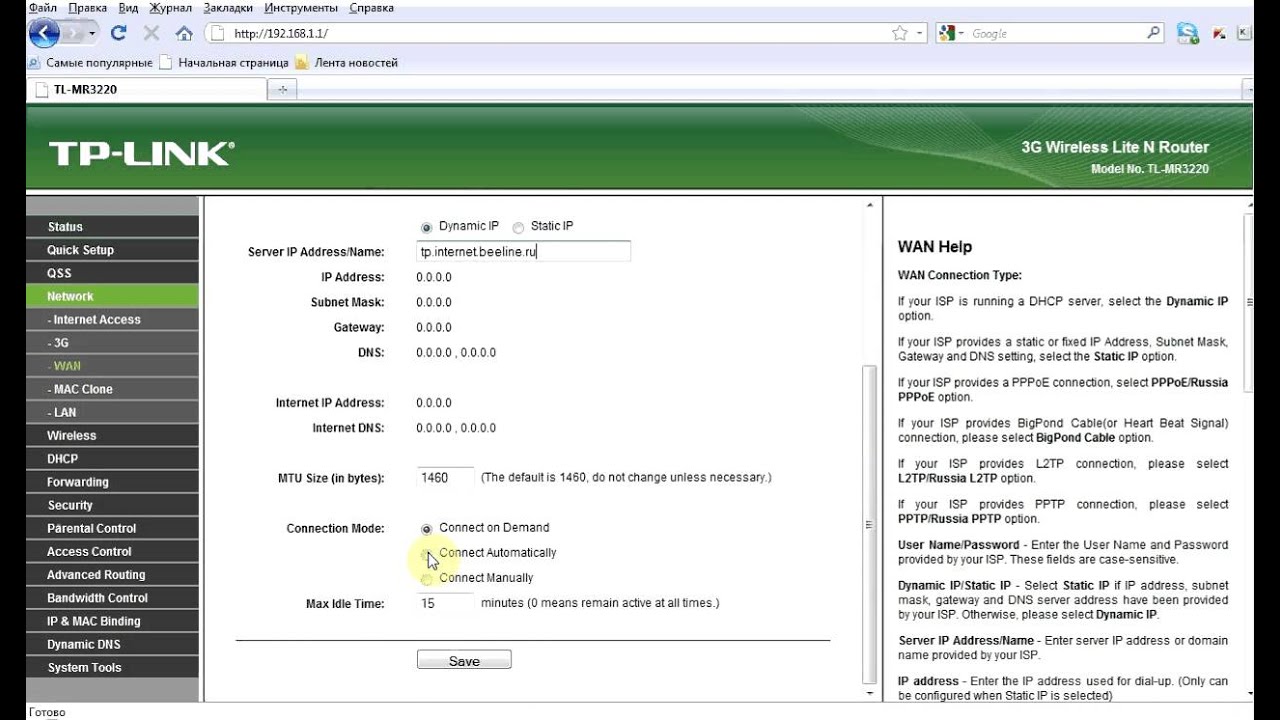
Task: Open the Лента новостей bookmark feed
Action: 346,62
